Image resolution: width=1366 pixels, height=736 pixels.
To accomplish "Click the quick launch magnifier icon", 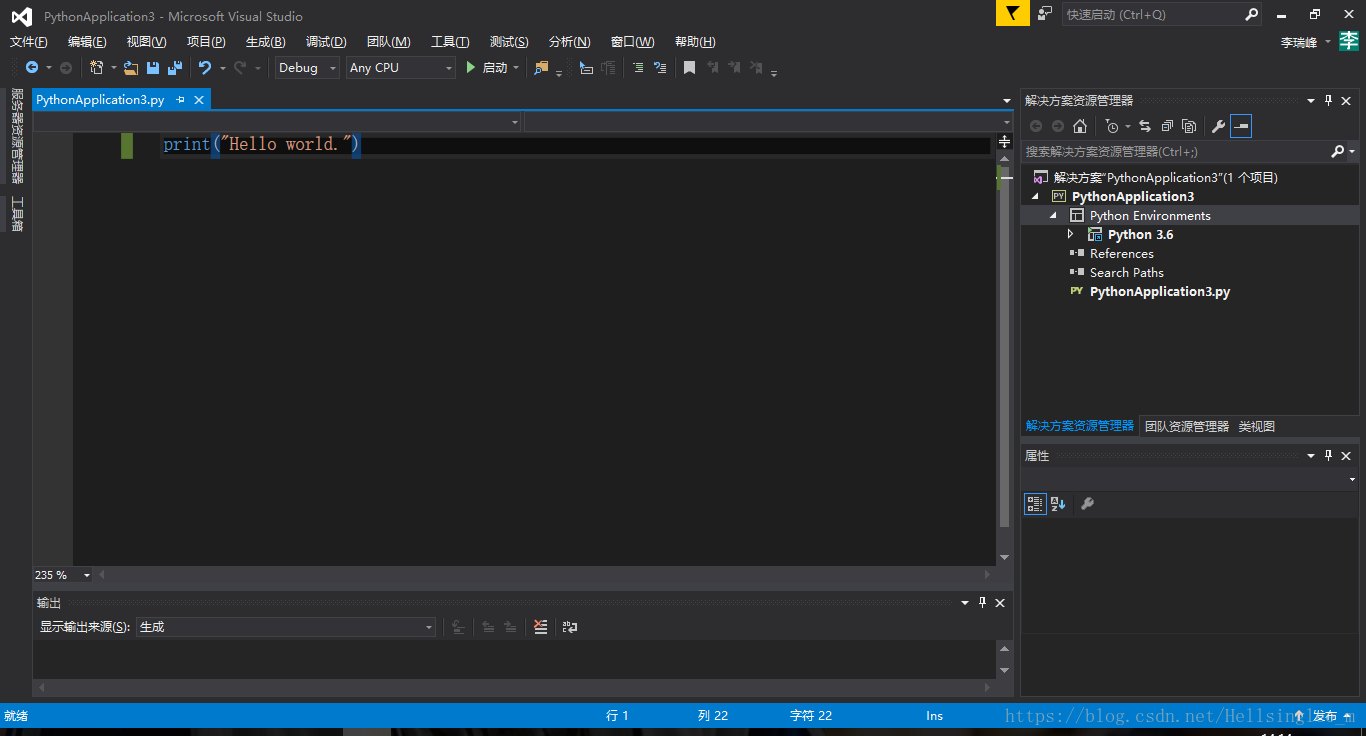I will (1251, 14).
